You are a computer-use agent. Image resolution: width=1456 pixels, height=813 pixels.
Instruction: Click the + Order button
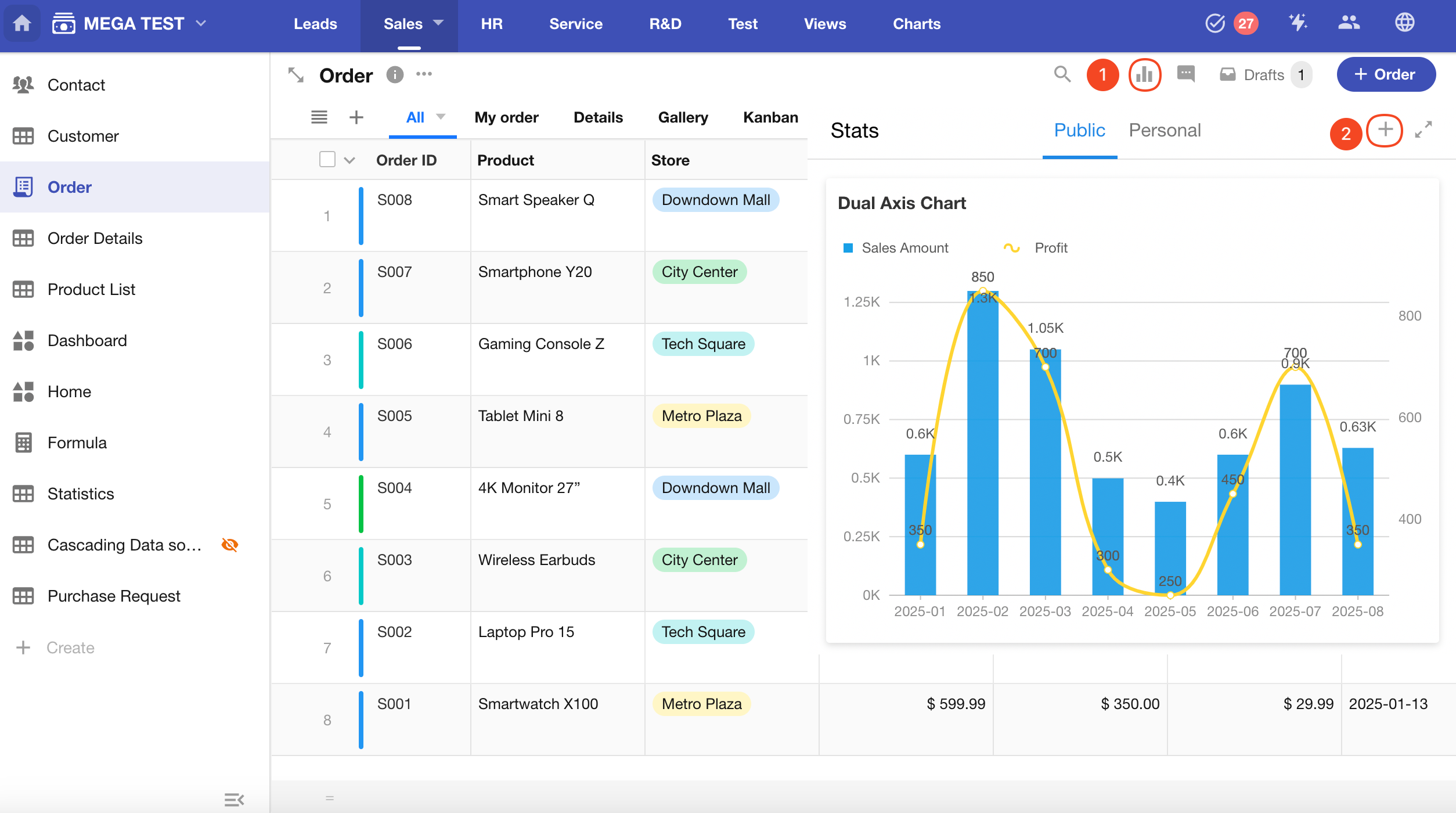(1386, 74)
